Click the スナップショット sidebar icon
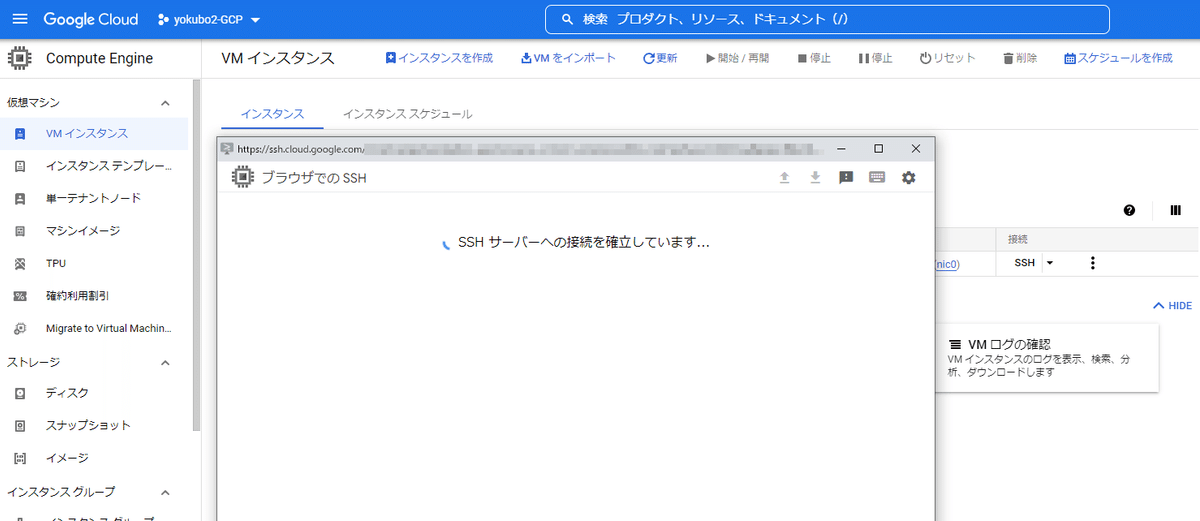This screenshot has height=521, width=1200. pos(20,425)
